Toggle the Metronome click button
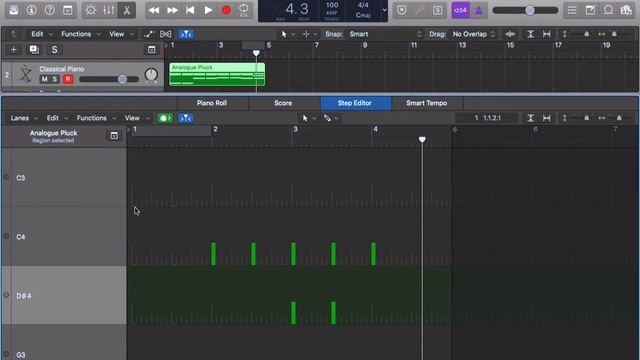 pos(478,10)
